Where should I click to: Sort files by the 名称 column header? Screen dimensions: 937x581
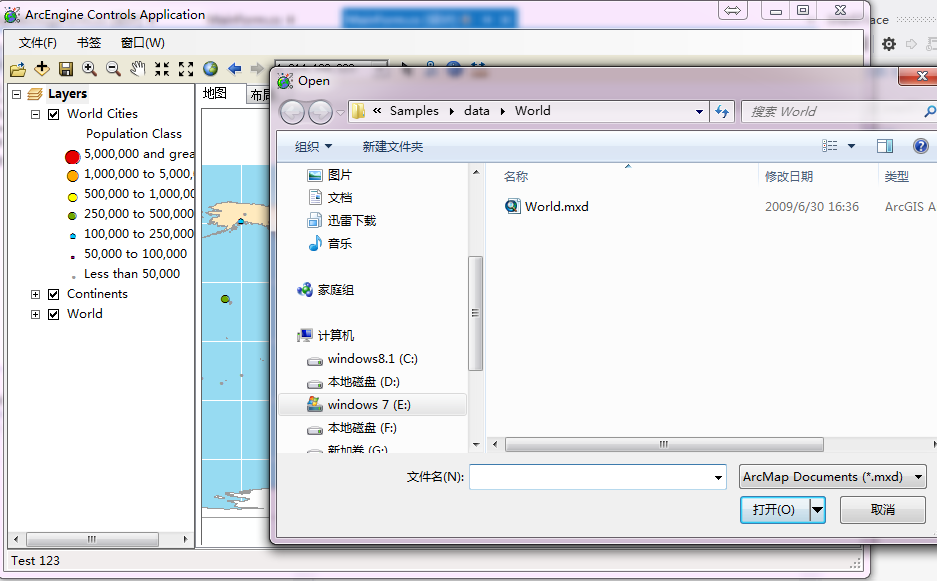coord(516,176)
